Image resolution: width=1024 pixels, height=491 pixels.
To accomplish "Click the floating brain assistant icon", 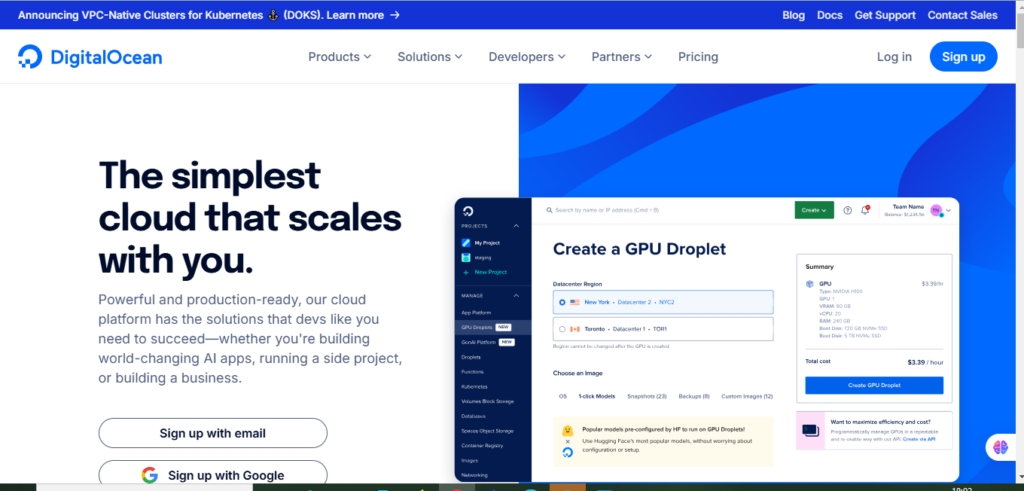I will [x=999, y=447].
